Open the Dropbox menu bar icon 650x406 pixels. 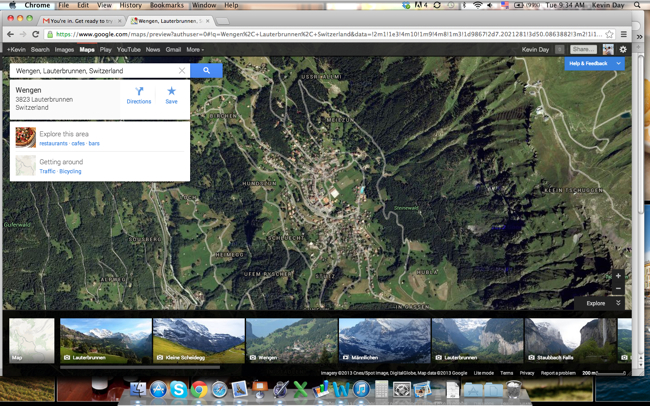pos(407,5)
